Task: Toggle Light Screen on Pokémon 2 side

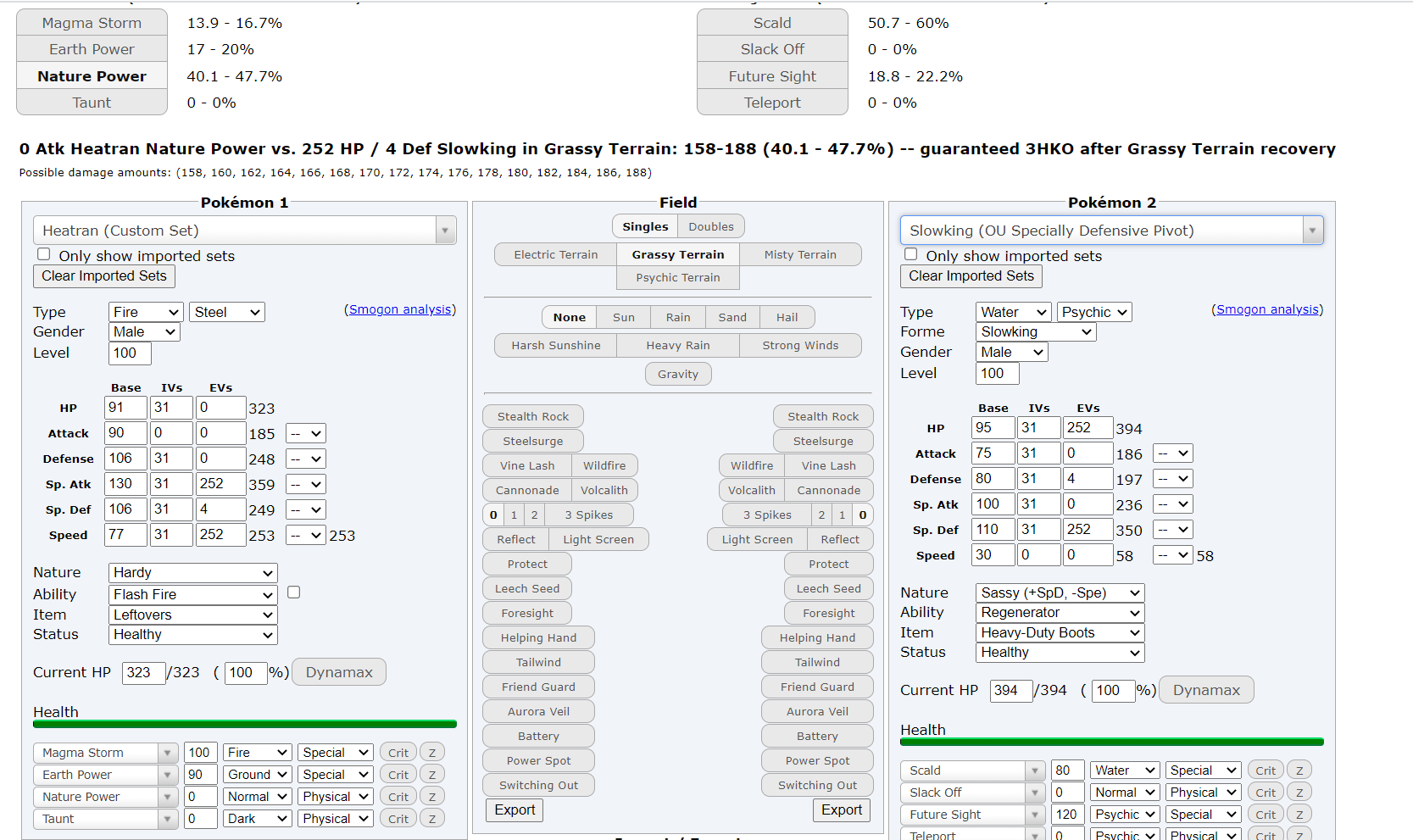Action: pyautogui.click(x=757, y=539)
